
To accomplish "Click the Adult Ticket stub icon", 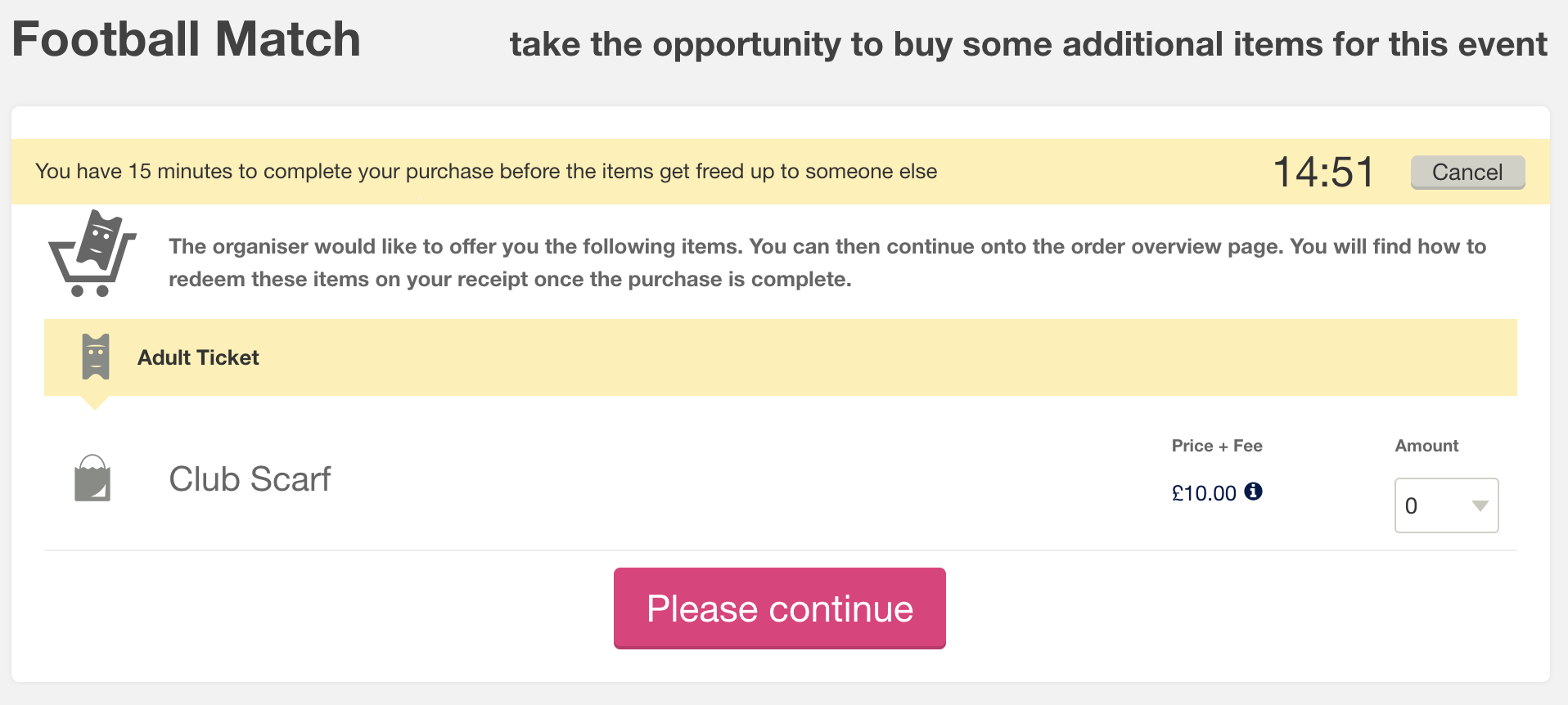I will pyautogui.click(x=96, y=357).
